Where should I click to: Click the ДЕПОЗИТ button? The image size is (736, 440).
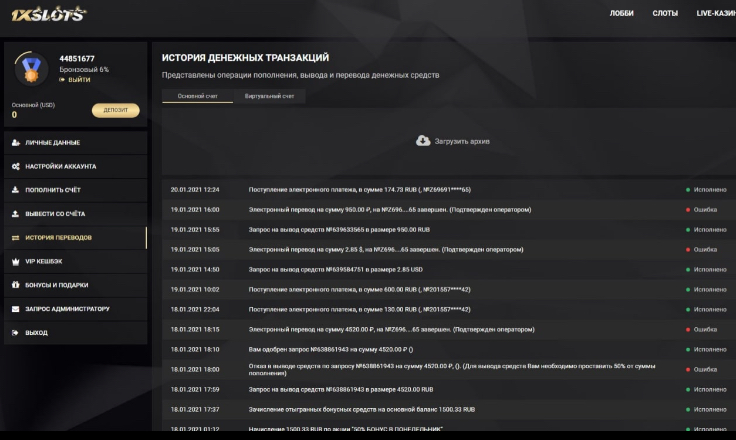pyautogui.click(x=115, y=110)
